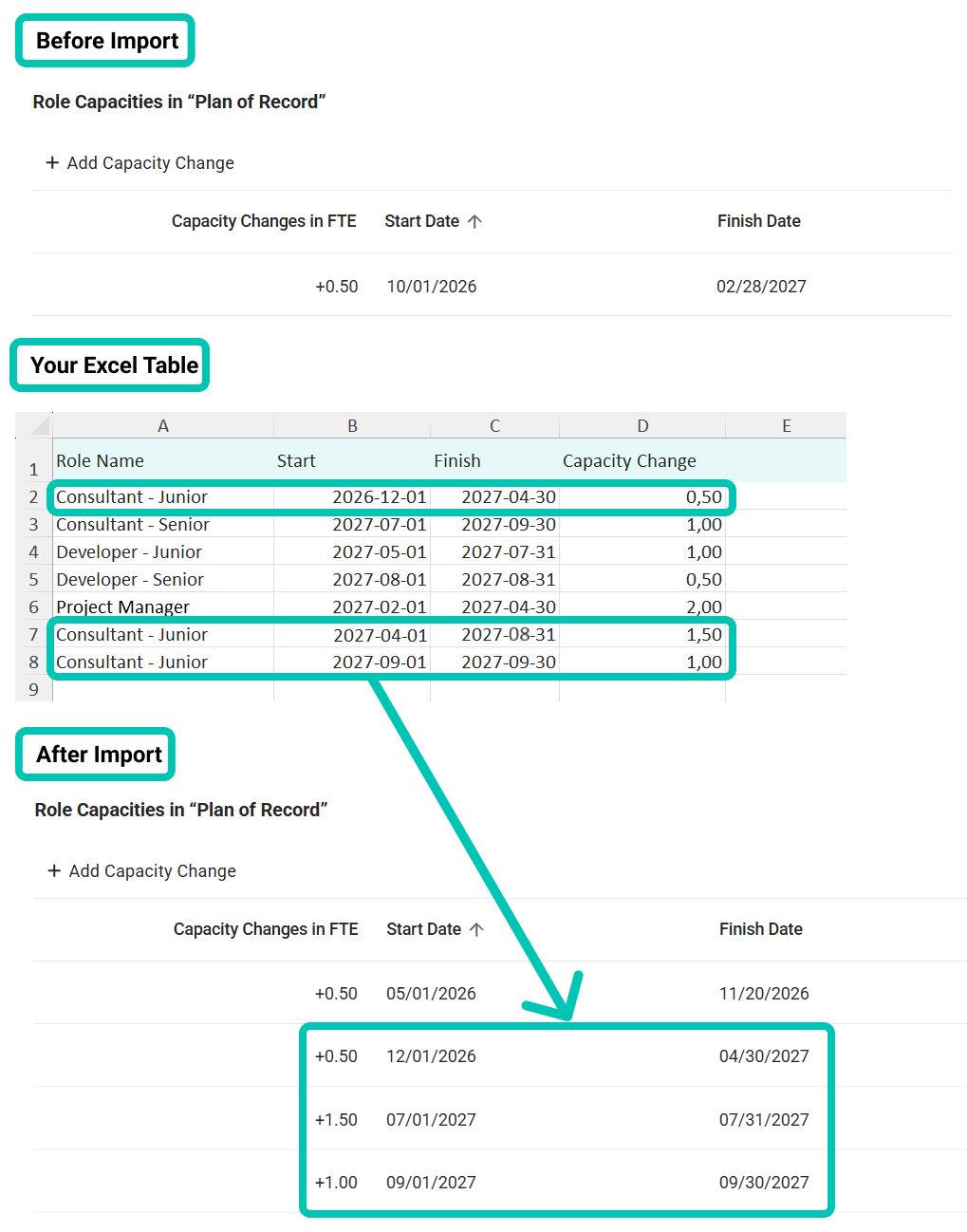Click Capacity Changes in FTE header in Before Import
The height and width of the screenshot is (1232, 967).
click(x=264, y=221)
